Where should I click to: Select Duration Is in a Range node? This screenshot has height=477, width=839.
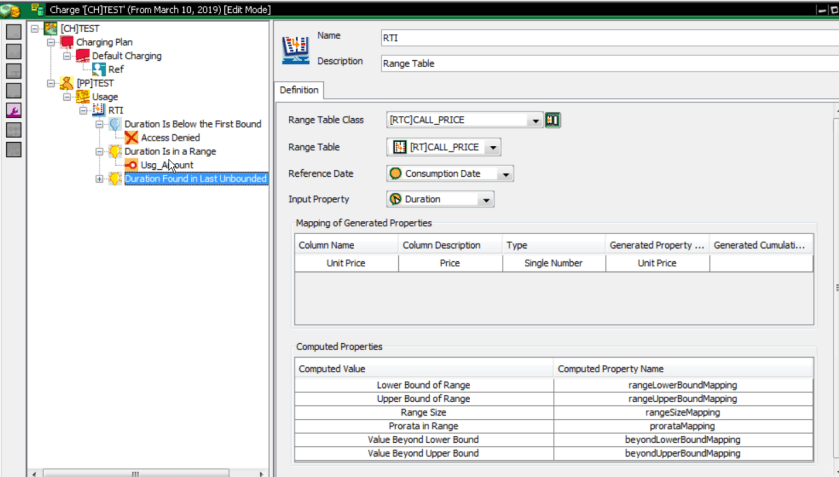169,152
